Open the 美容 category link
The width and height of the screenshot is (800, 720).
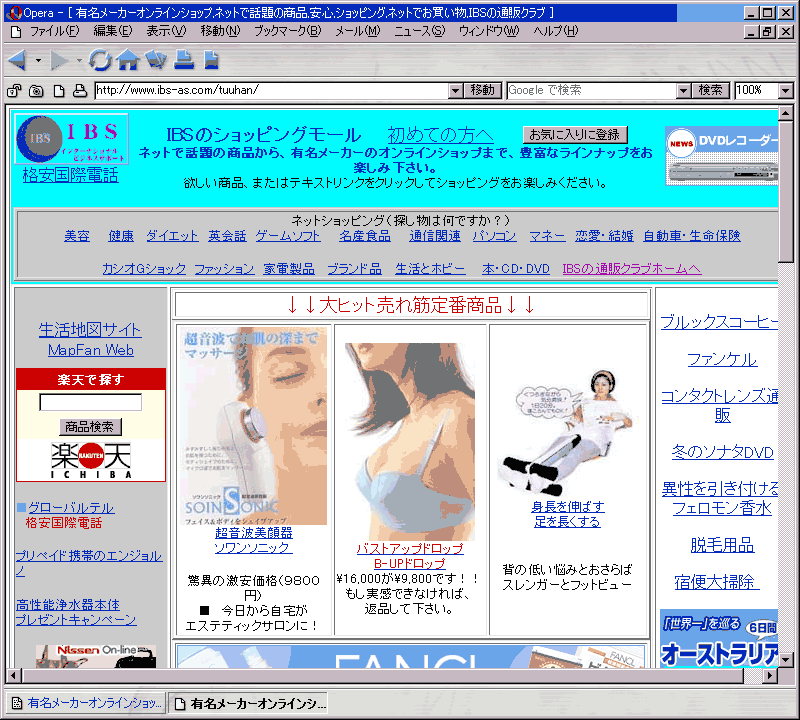(77, 236)
